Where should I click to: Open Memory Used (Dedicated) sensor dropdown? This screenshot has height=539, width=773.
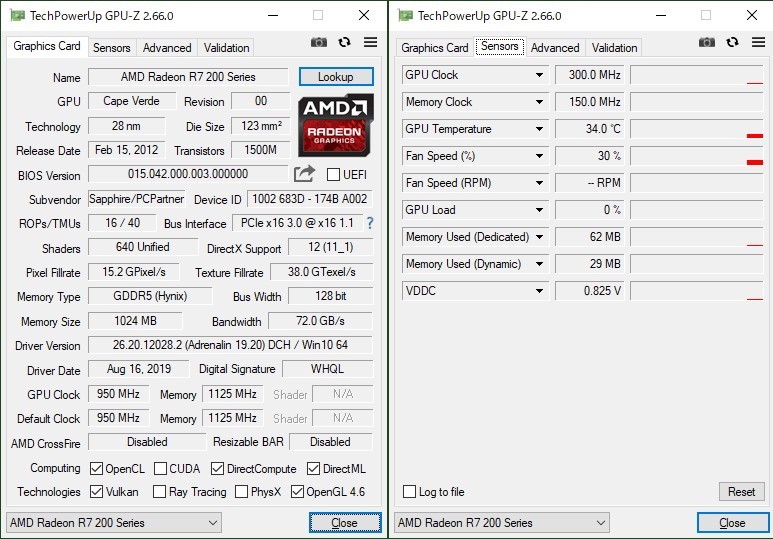pos(539,237)
